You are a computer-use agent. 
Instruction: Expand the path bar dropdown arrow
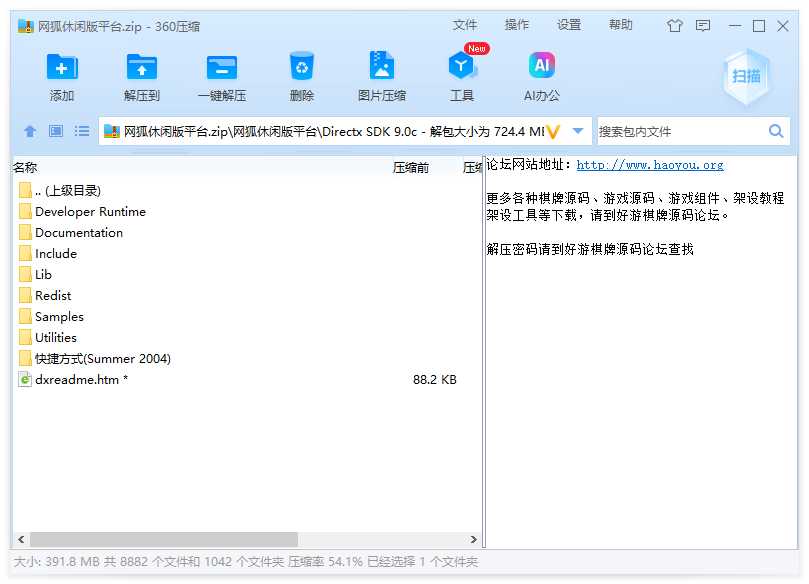coord(578,131)
